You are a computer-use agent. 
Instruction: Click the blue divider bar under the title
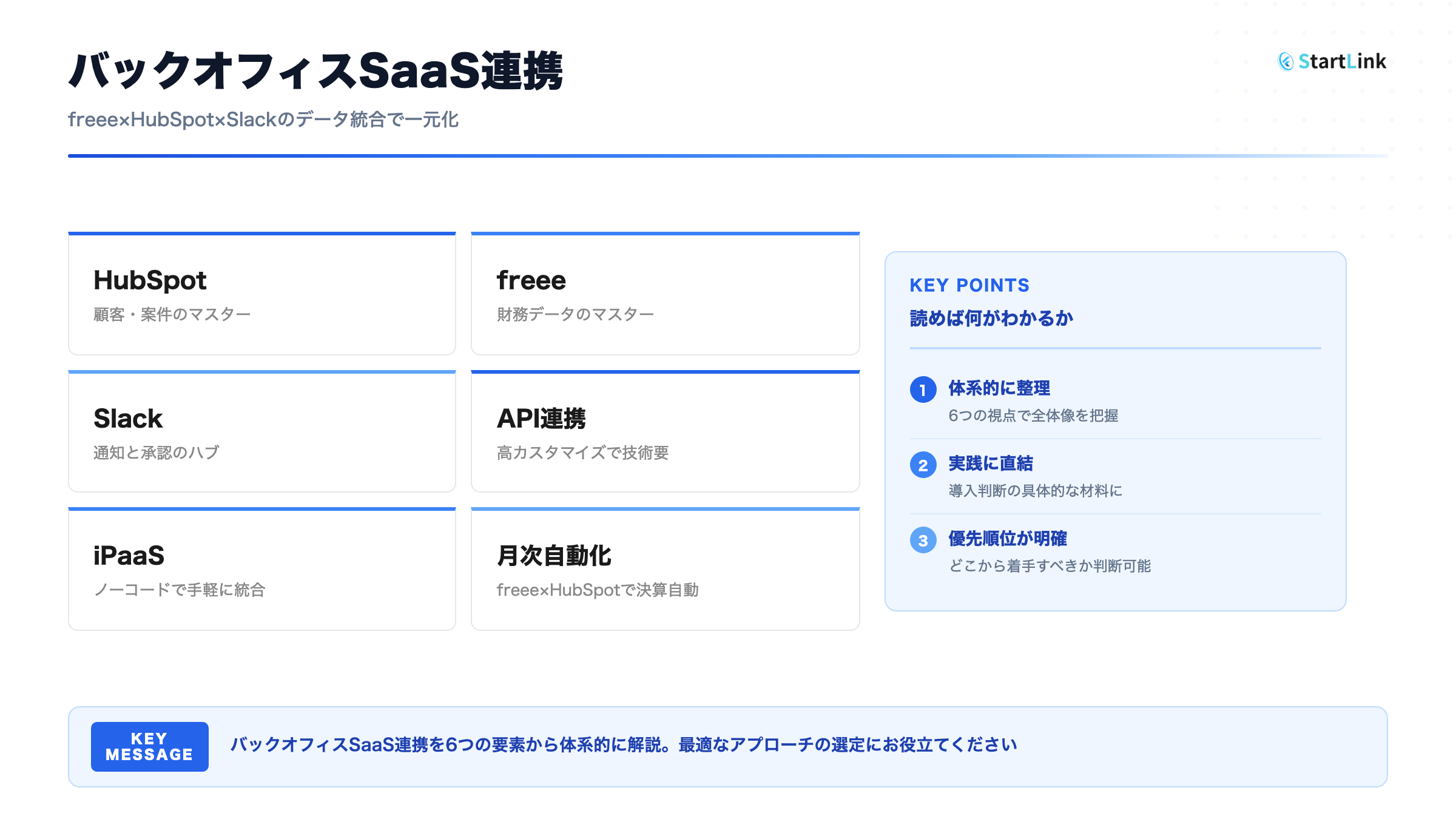coord(728,157)
